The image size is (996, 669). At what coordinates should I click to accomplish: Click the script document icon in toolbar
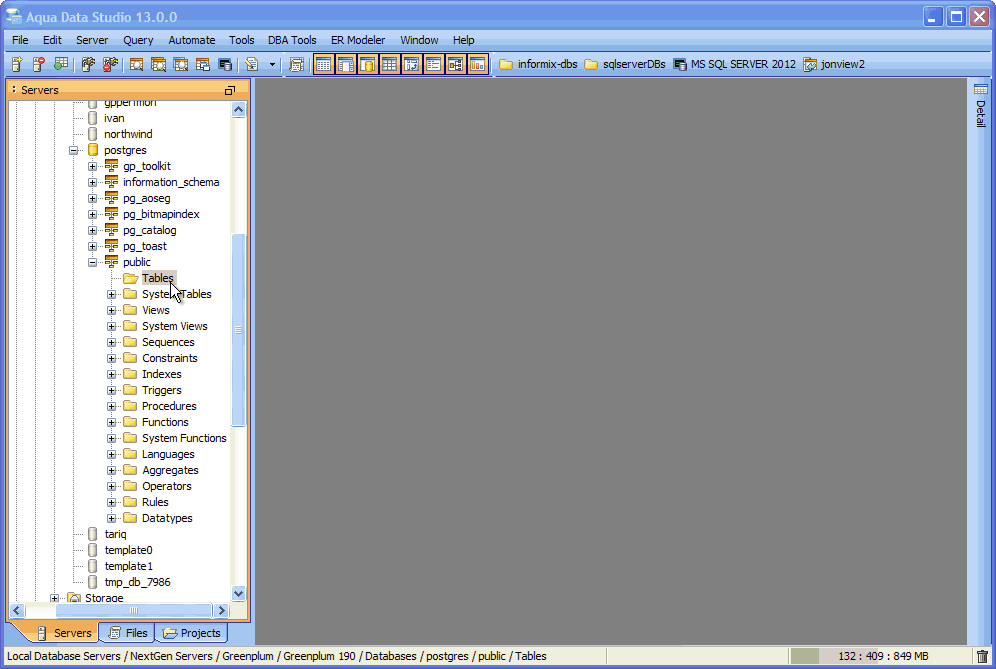pyautogui.click(x=252, y=64)
